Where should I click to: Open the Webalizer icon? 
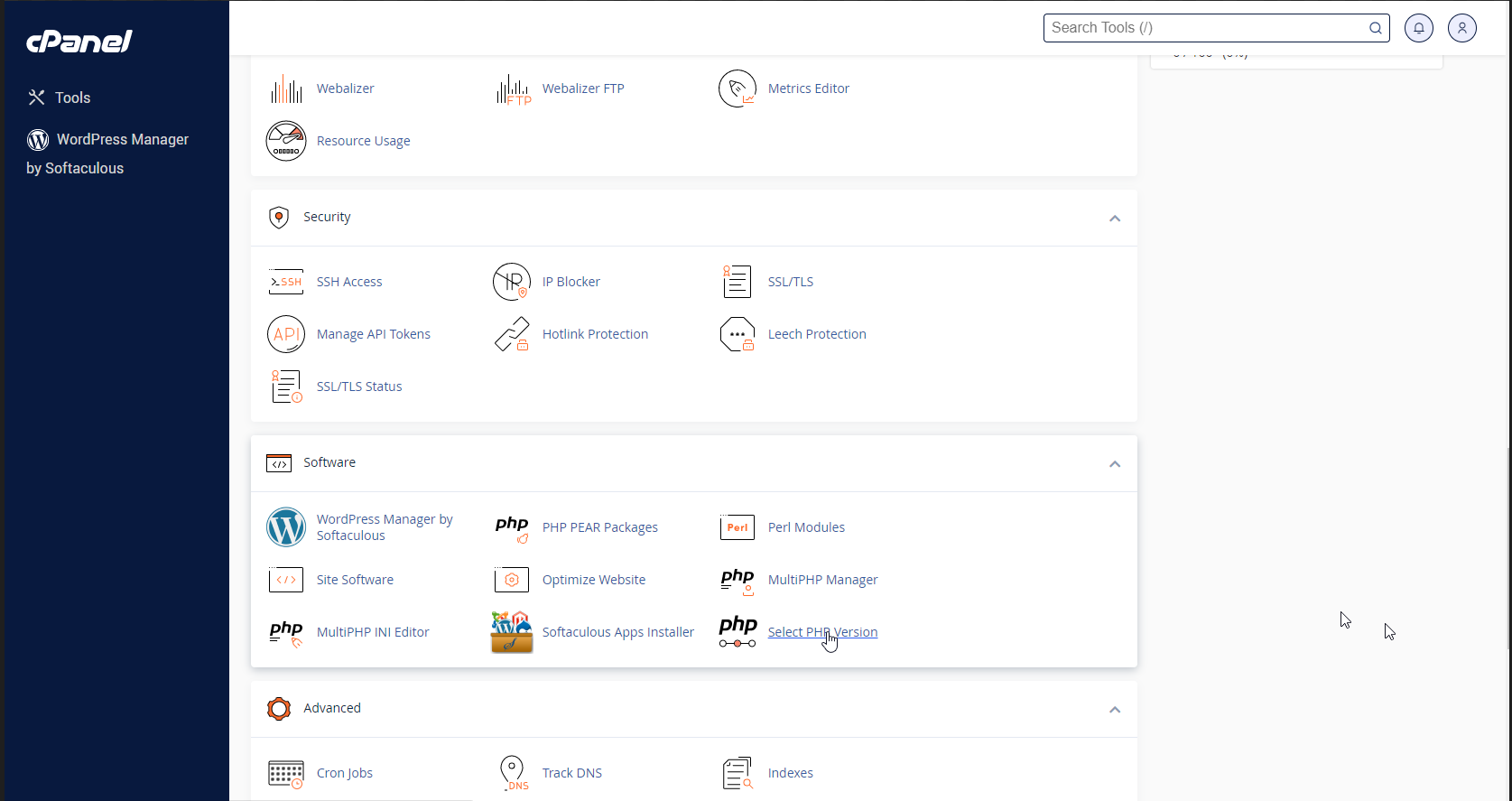[x=286, y=88]
